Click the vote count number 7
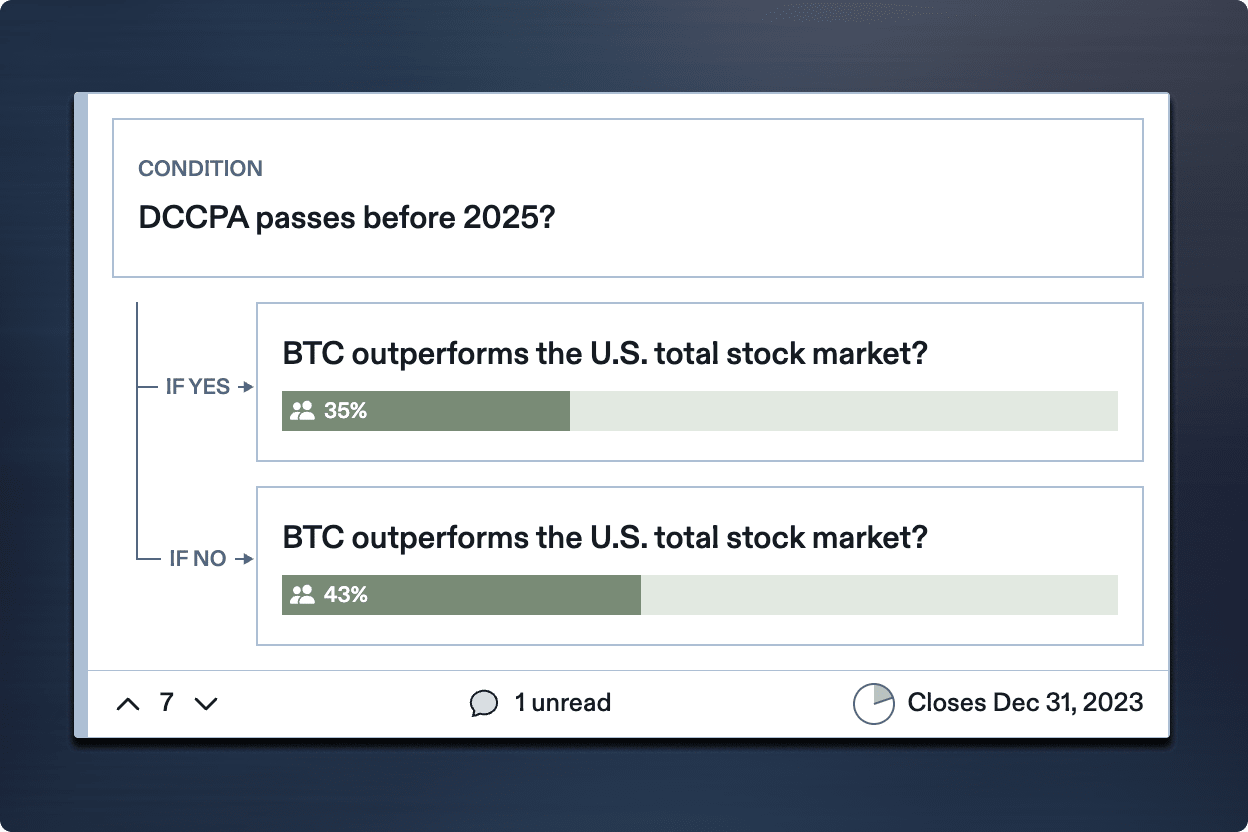The height and width of the screenshot is (832, 1248). 167,703
